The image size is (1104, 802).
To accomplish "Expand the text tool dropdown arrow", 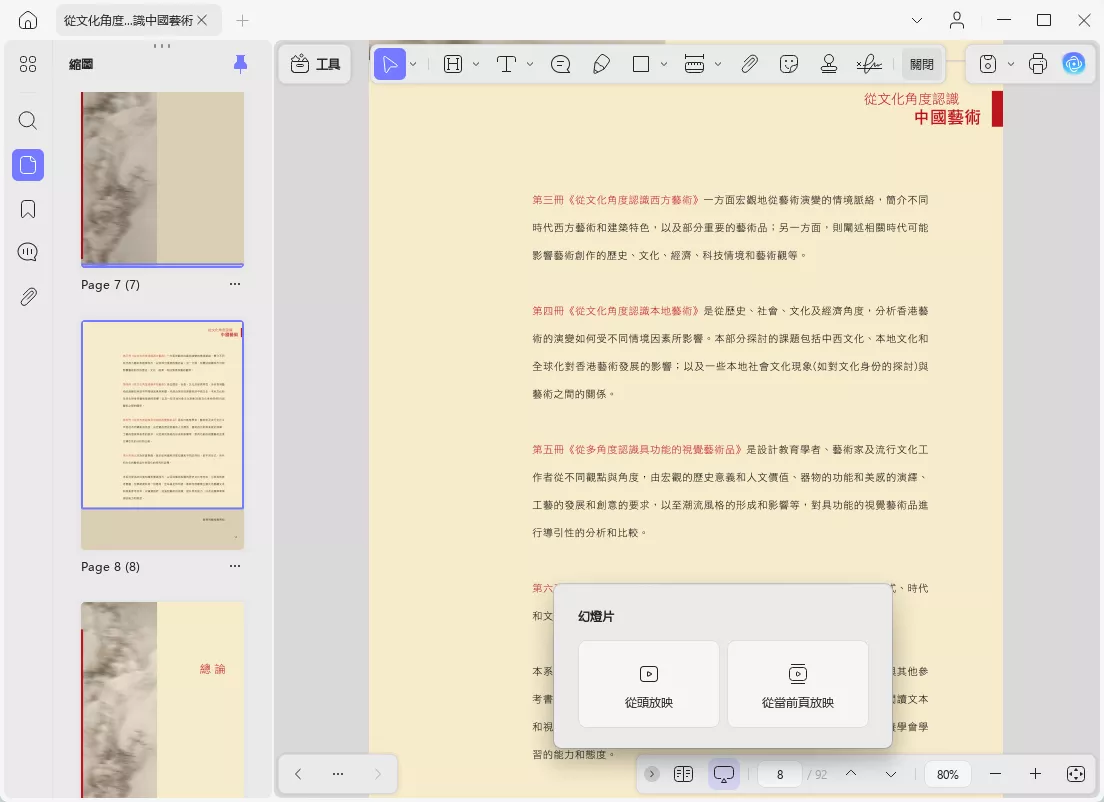I will pos(530,65).
